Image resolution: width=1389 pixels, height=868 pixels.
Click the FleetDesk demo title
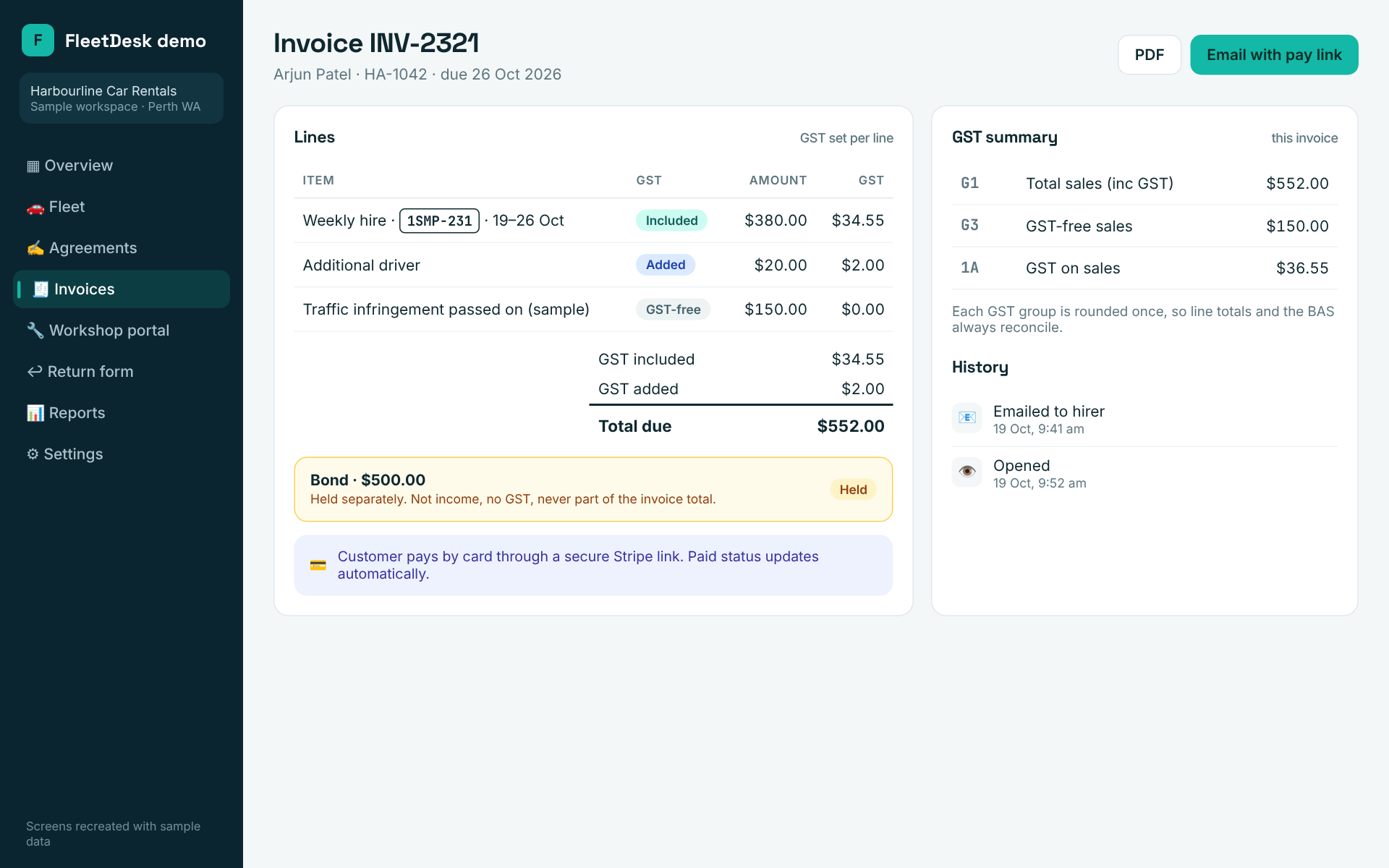pyautogui.click(x=135, y=41)
